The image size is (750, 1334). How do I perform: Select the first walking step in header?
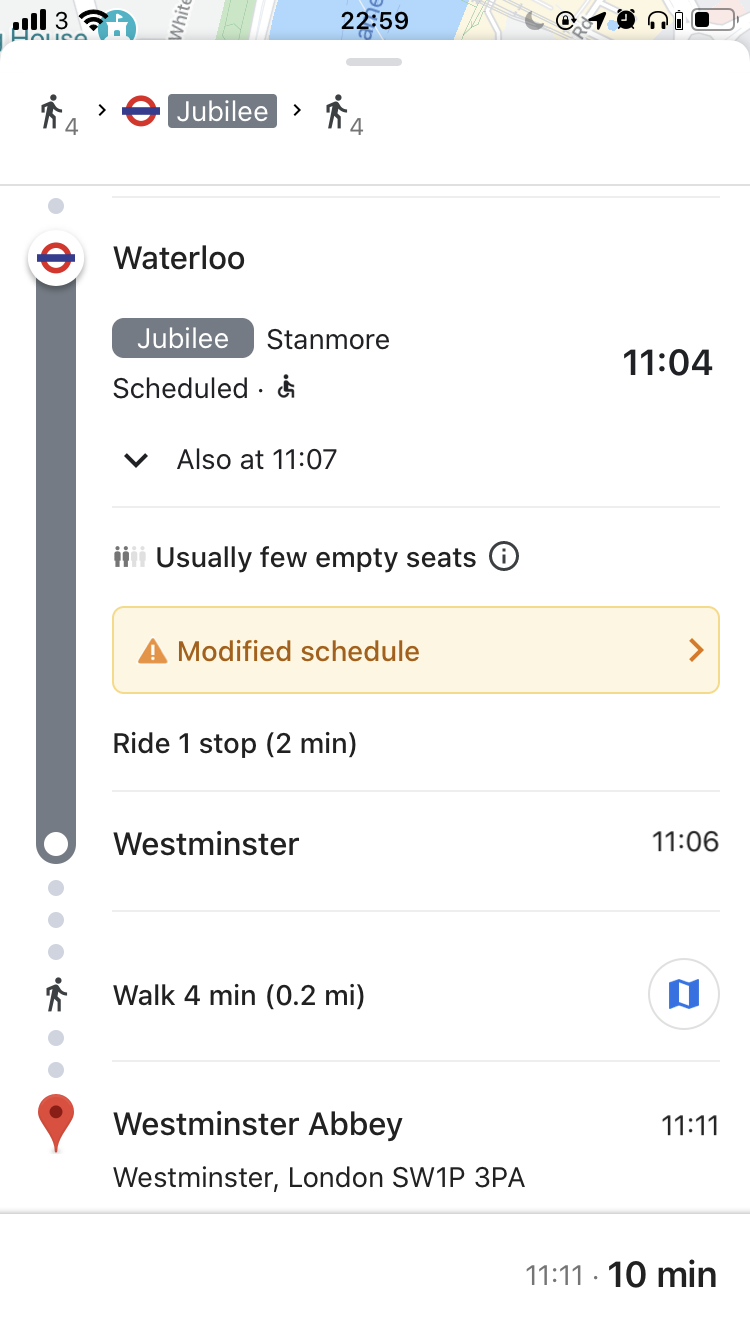point(58,114)
